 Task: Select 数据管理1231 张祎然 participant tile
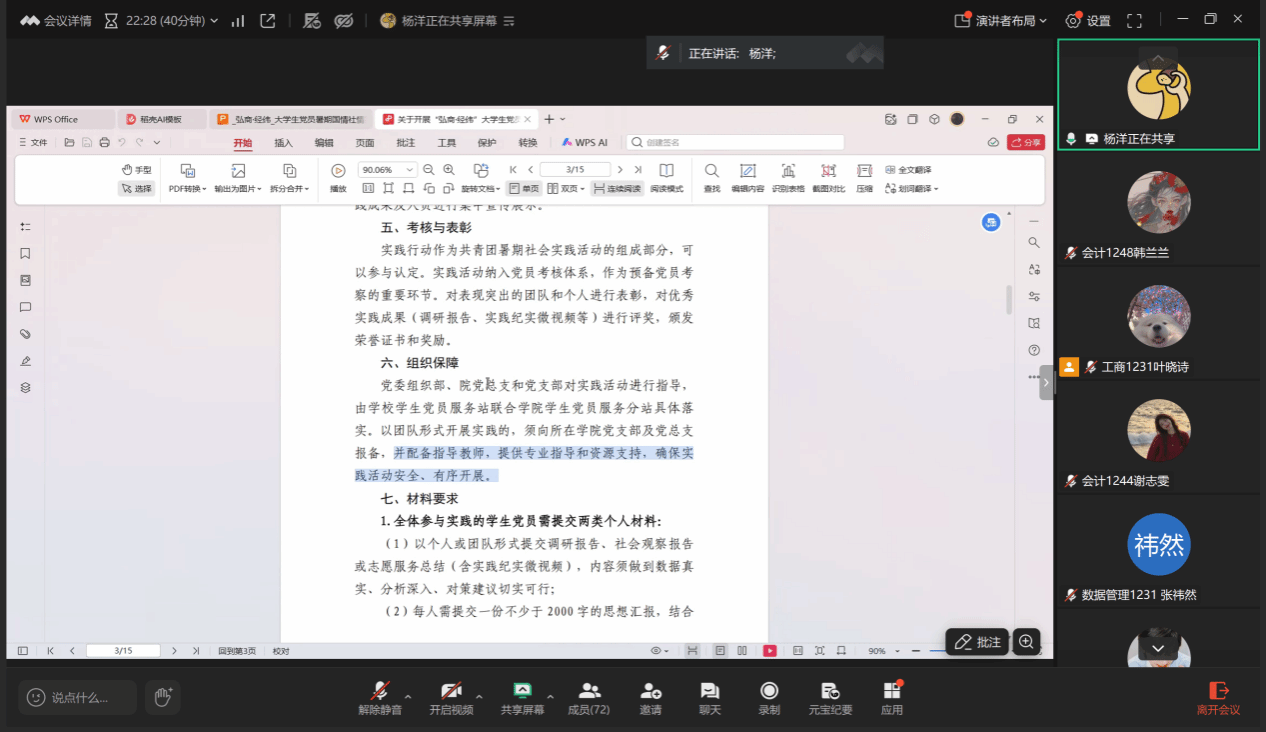click(x=1158, y=553)
